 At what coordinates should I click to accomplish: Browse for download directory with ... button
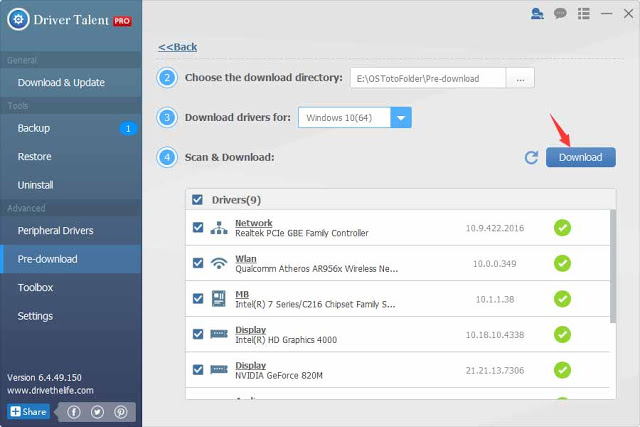[x=520, y=78]
